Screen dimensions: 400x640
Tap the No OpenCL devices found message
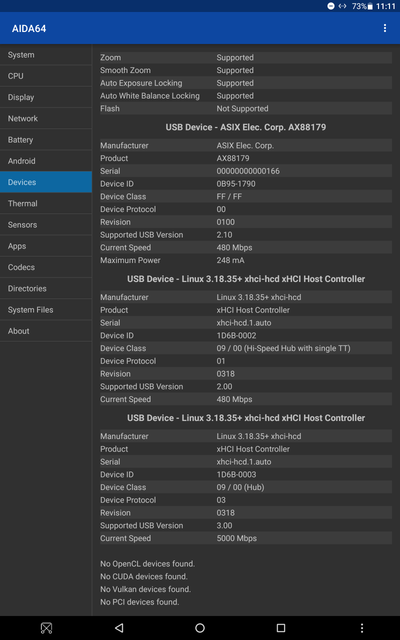[147, 564]
